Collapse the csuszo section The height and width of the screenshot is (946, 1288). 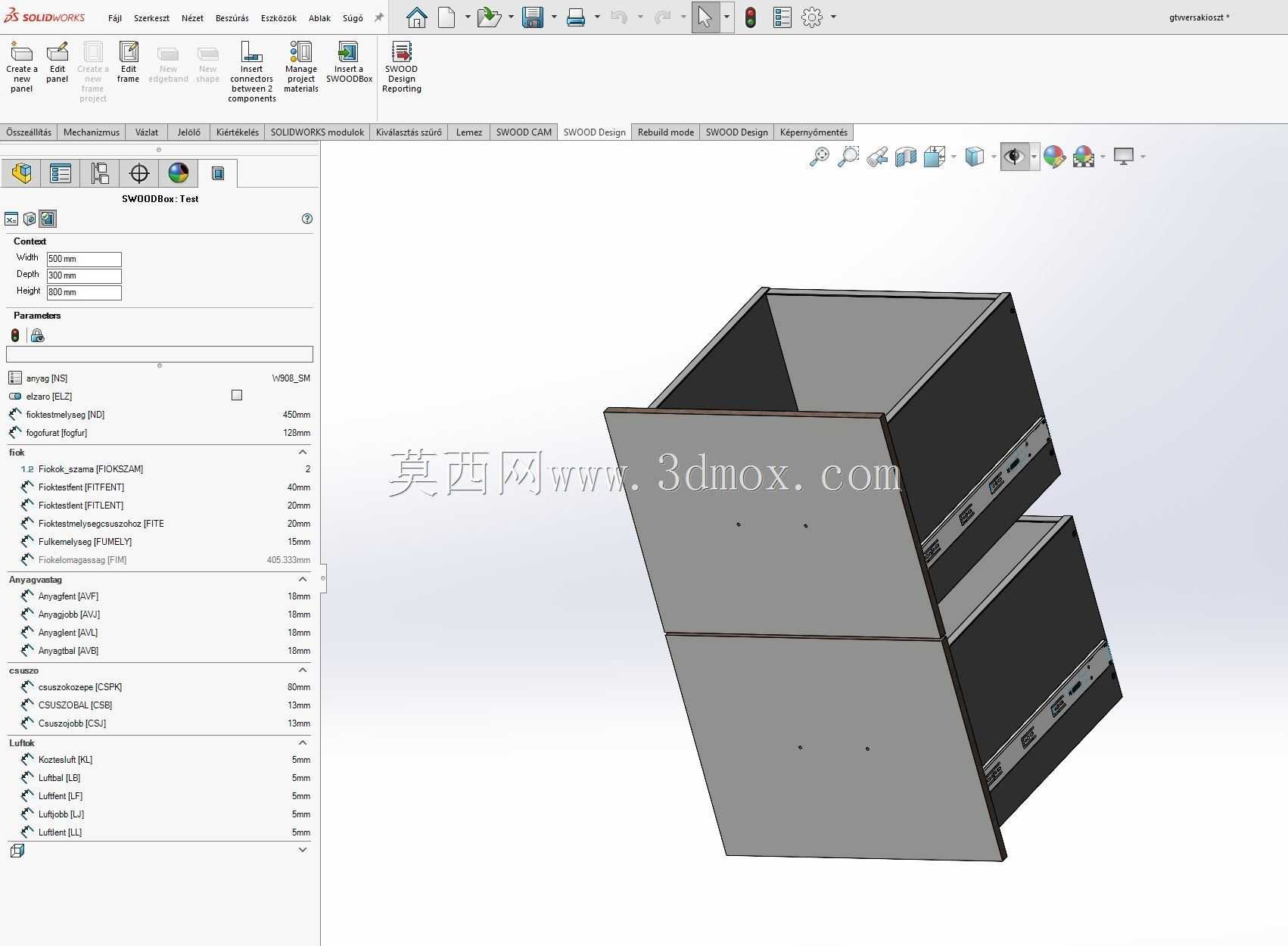(303, 670)
